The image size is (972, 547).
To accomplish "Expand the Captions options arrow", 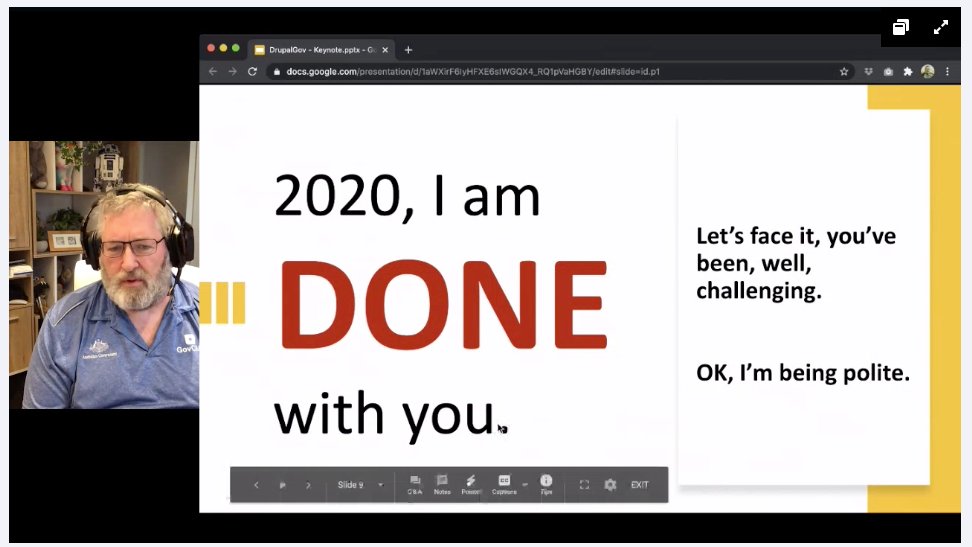I will point(525,484).
